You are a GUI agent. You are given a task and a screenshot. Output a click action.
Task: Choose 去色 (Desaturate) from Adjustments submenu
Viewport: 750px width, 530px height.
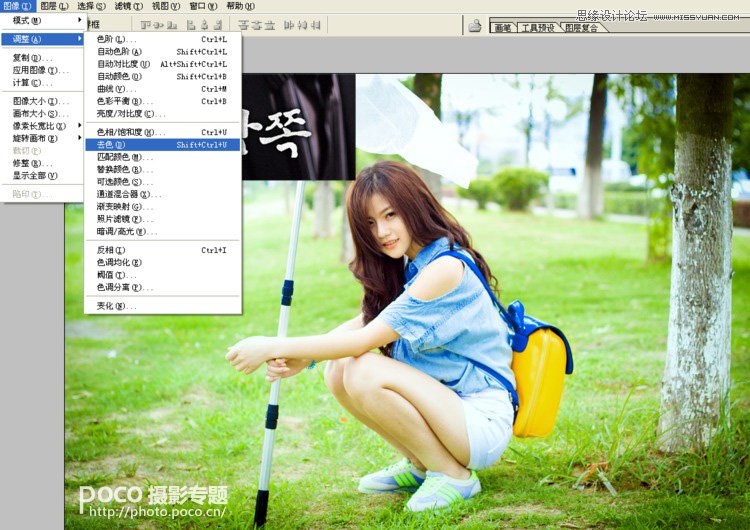coord(163,144)
